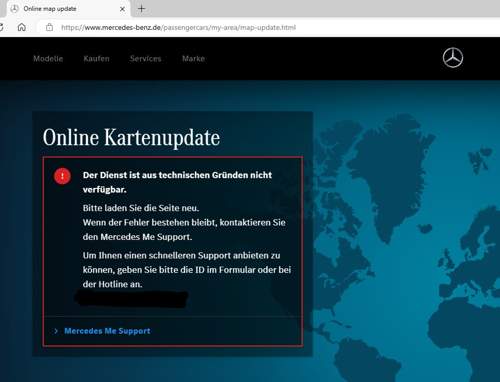The image size is (500, 382).
Task: Click the red error exclamation icon
Action: pos(62,176)
